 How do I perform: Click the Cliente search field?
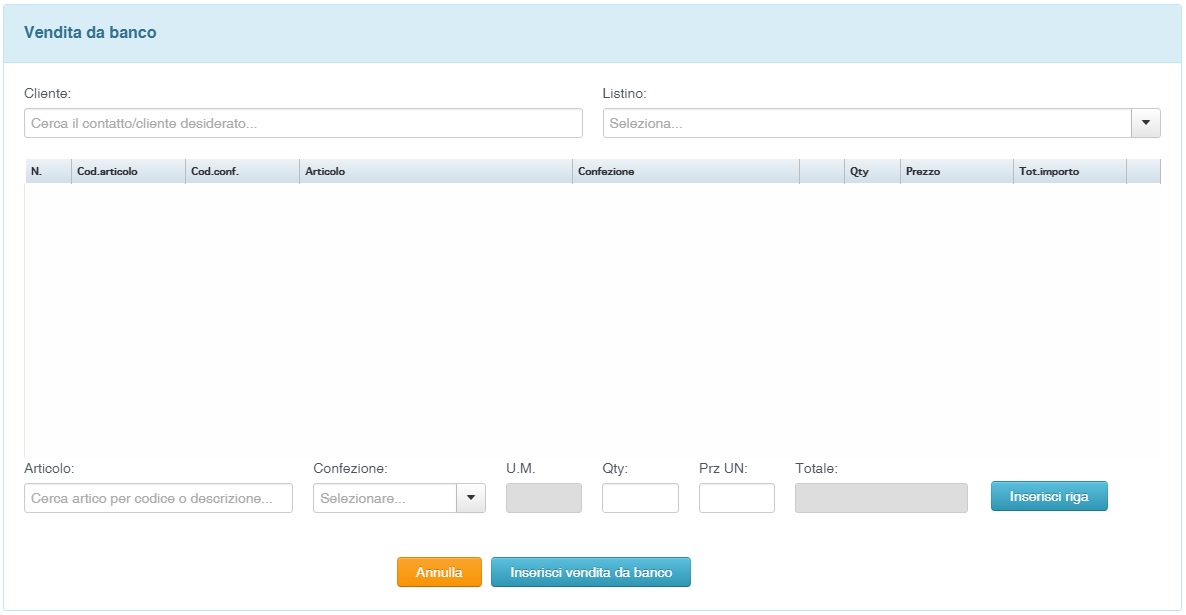pos(303,123)
